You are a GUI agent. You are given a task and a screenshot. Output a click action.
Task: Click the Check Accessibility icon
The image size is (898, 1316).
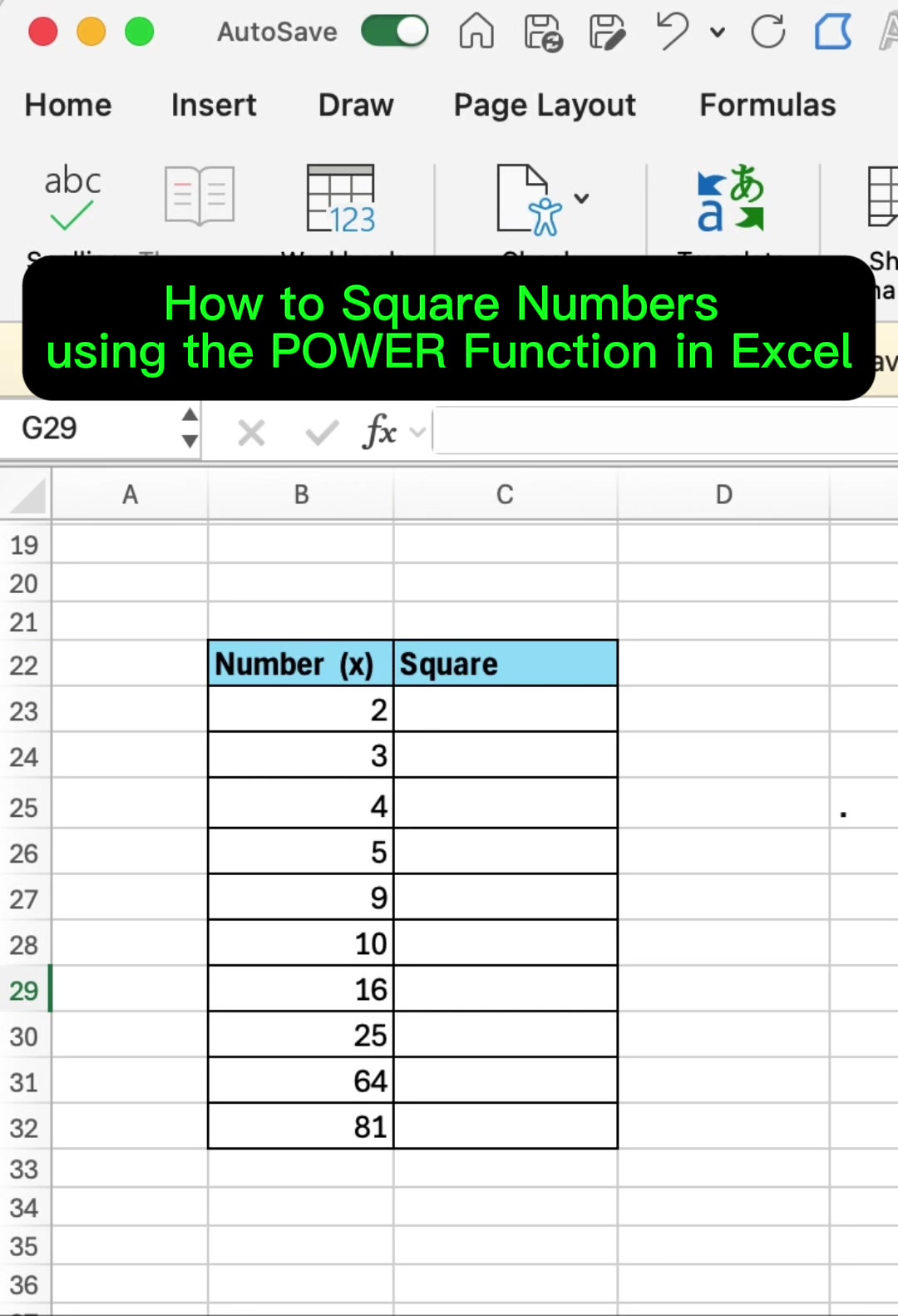point(529,200)
